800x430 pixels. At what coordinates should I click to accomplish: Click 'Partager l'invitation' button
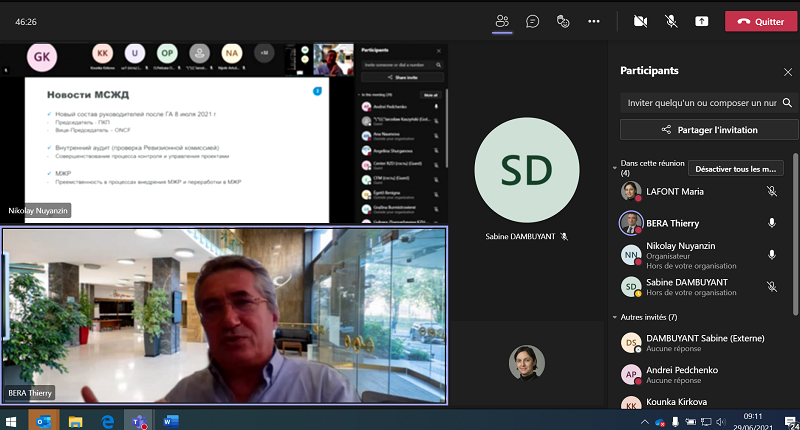pos(709,130)
